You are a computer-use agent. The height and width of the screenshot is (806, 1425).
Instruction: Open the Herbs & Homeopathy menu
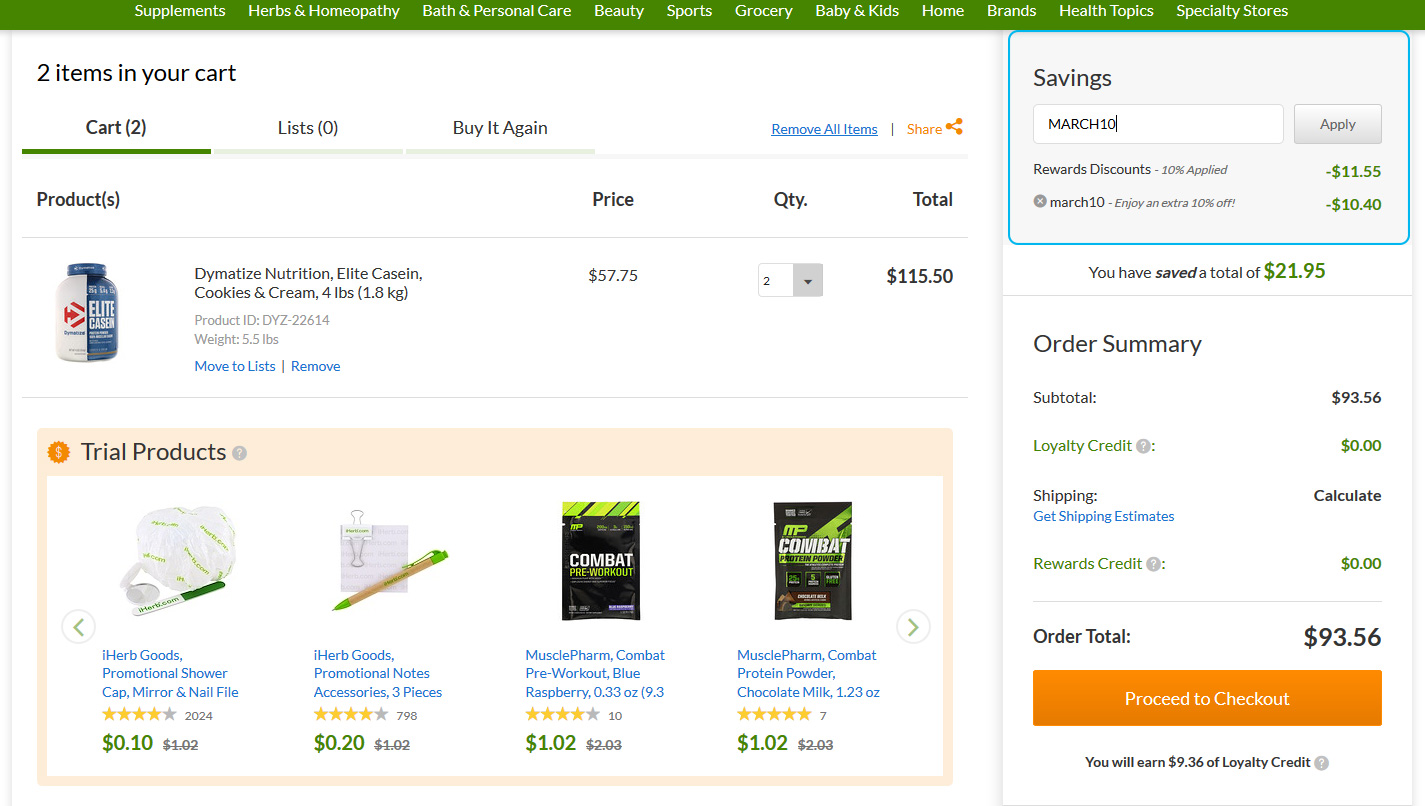(x=324, y=11)
